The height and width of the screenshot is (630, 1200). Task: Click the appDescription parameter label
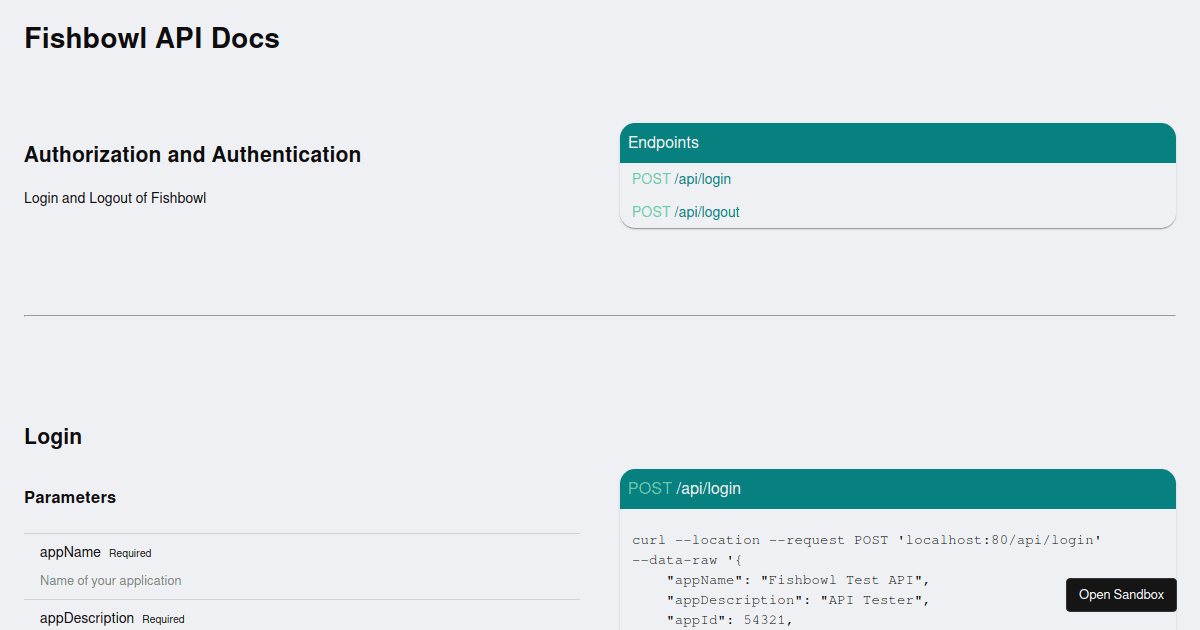click(86, 617)
